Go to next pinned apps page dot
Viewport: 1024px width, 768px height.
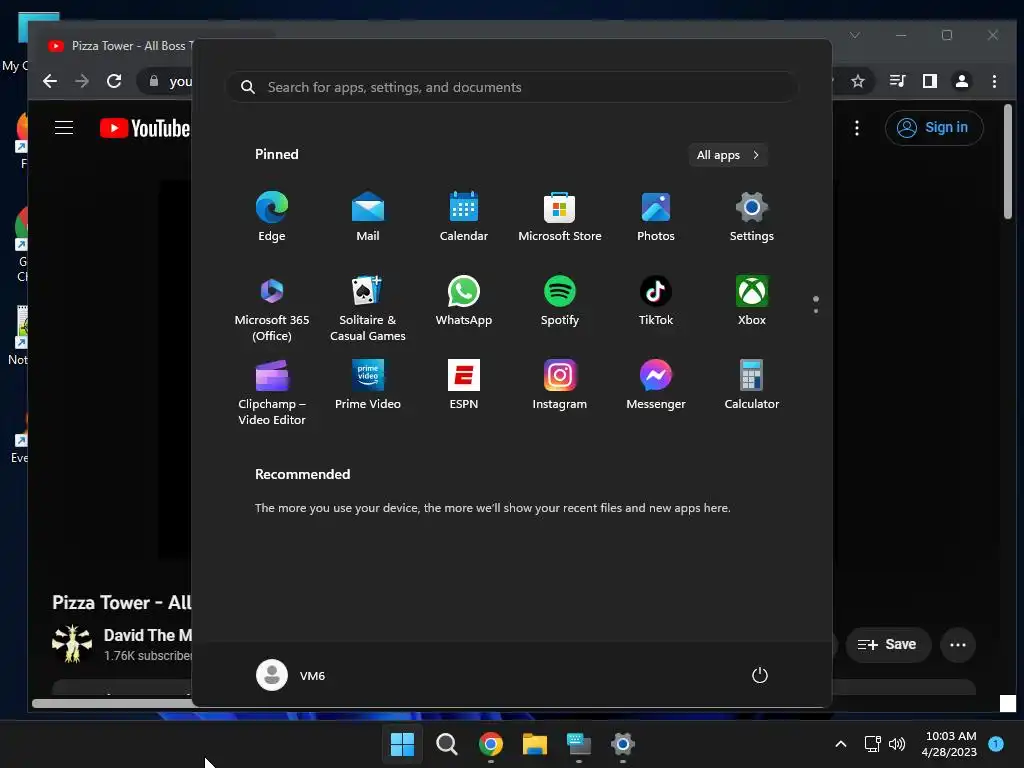[816, 311]
